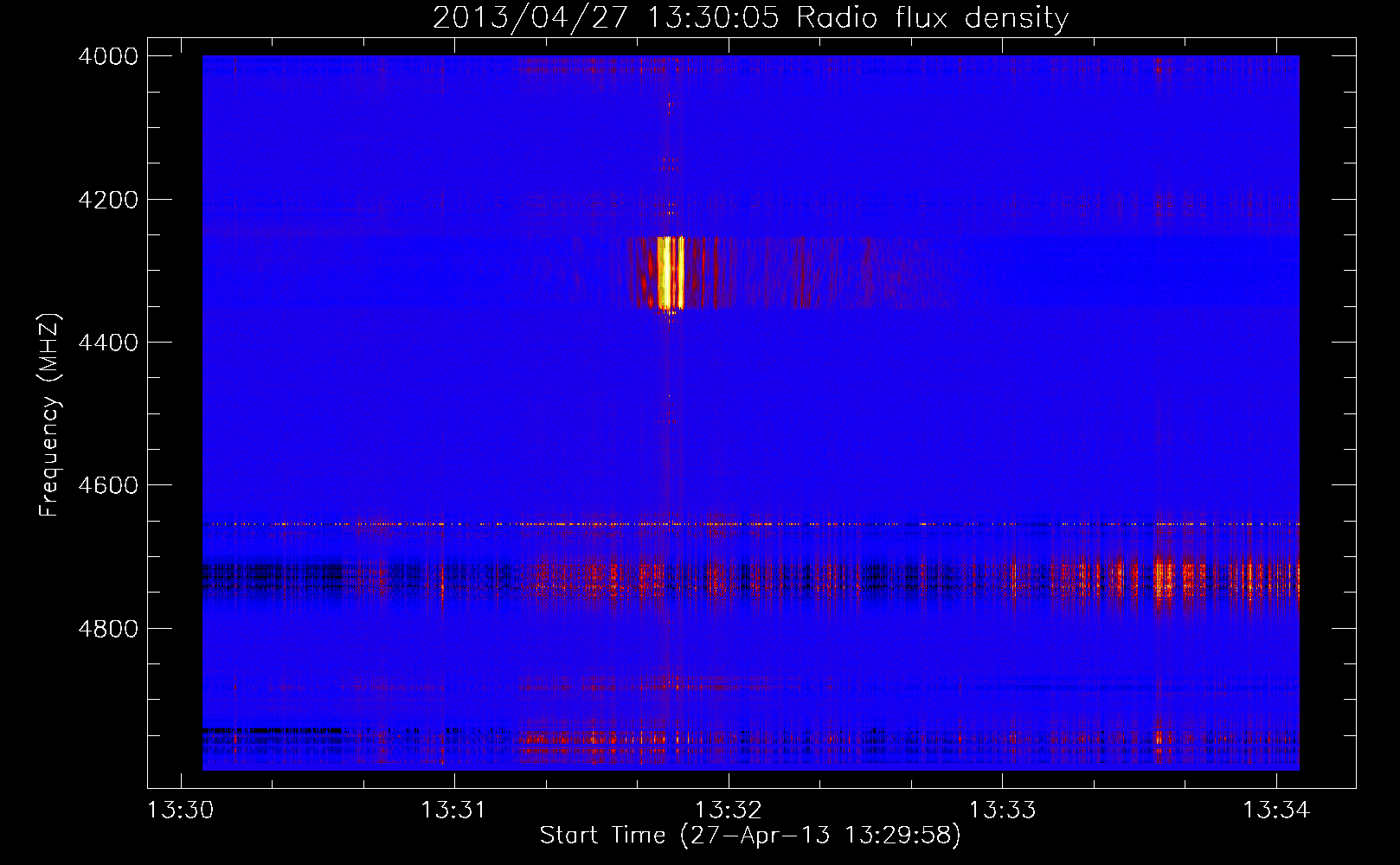This screenshot has height=865, width=1400.
Task: Click the 13:30 time tick label
Action: 181,811
